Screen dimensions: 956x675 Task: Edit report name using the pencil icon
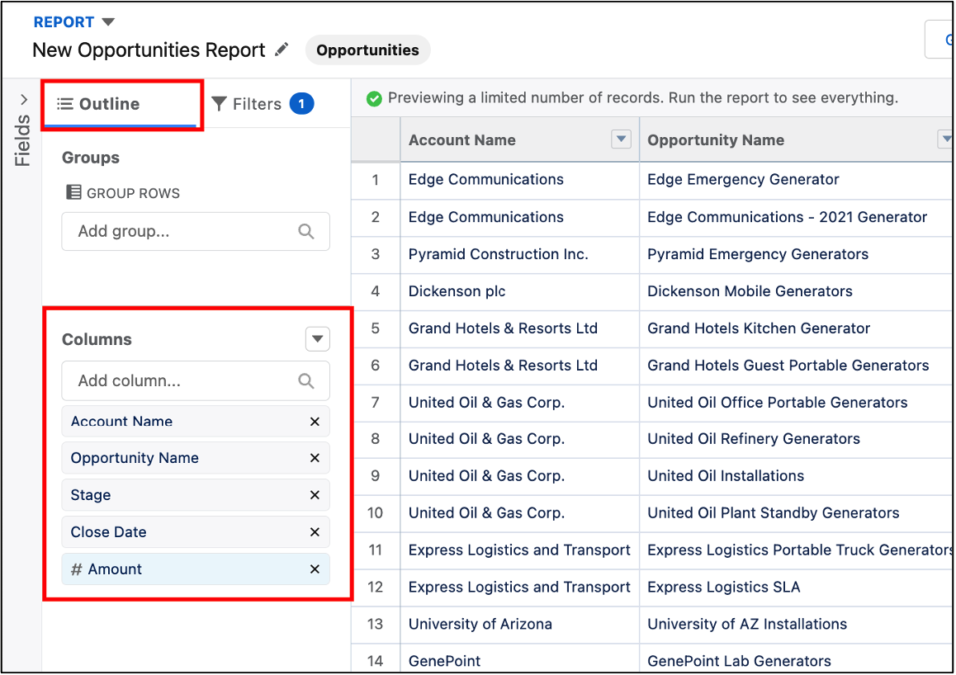point(281,49)
